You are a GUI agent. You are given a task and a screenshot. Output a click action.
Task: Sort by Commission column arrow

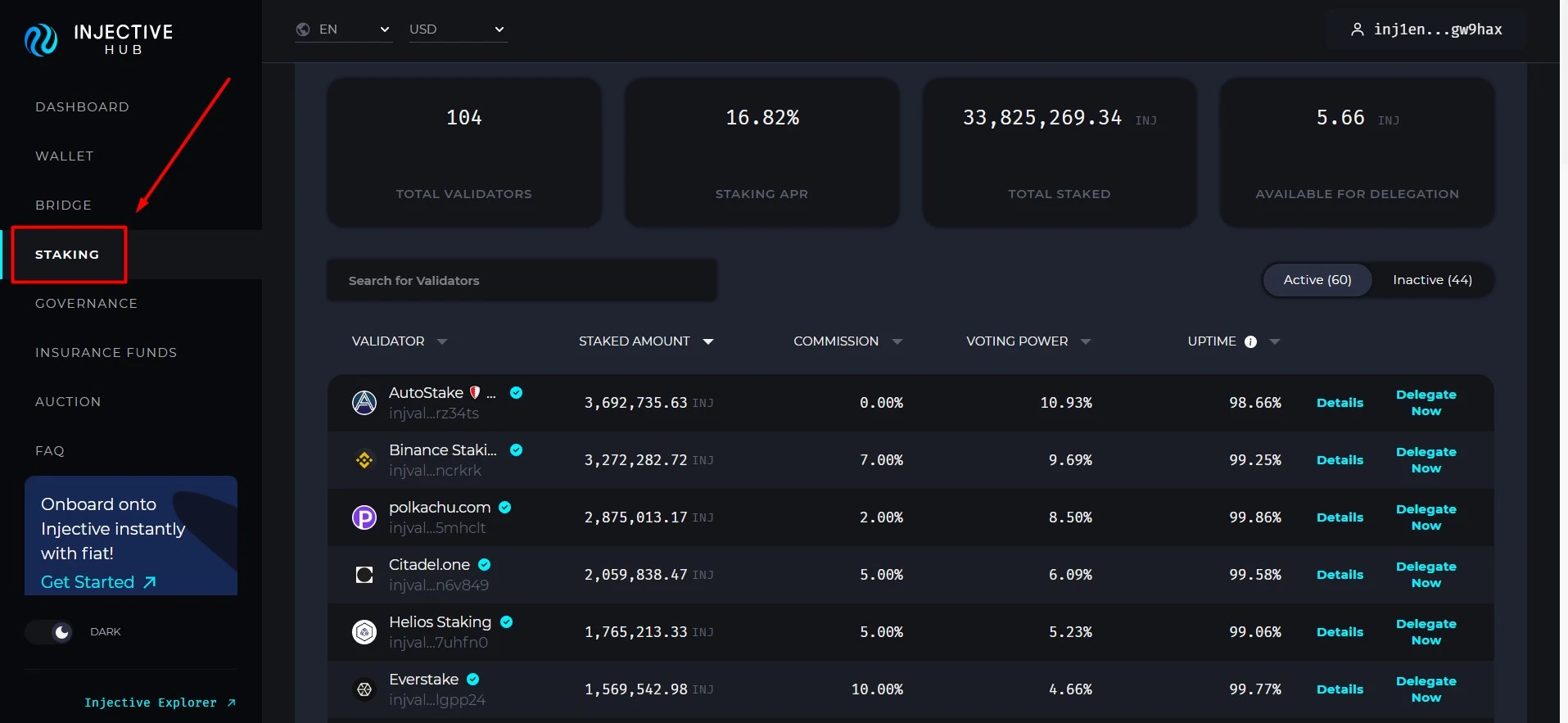(897, 341)
